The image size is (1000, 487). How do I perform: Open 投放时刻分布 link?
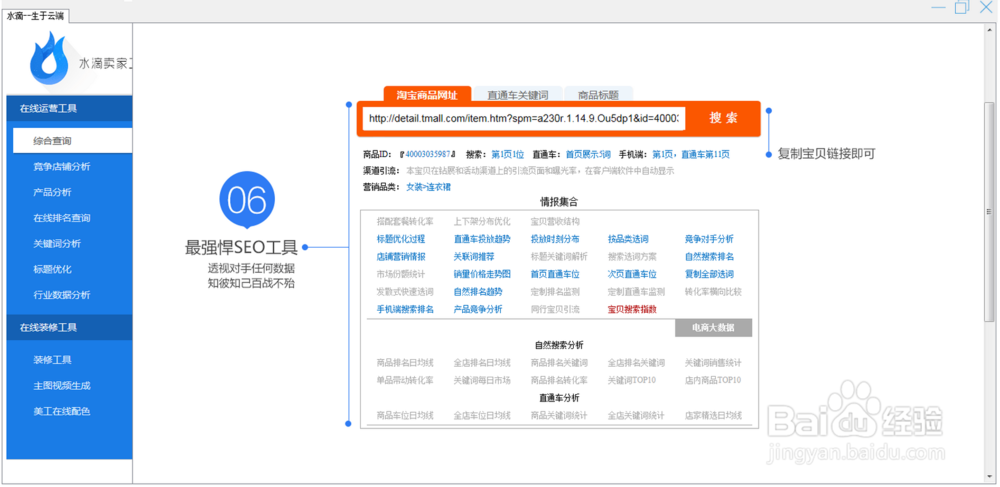pos(555,239)
